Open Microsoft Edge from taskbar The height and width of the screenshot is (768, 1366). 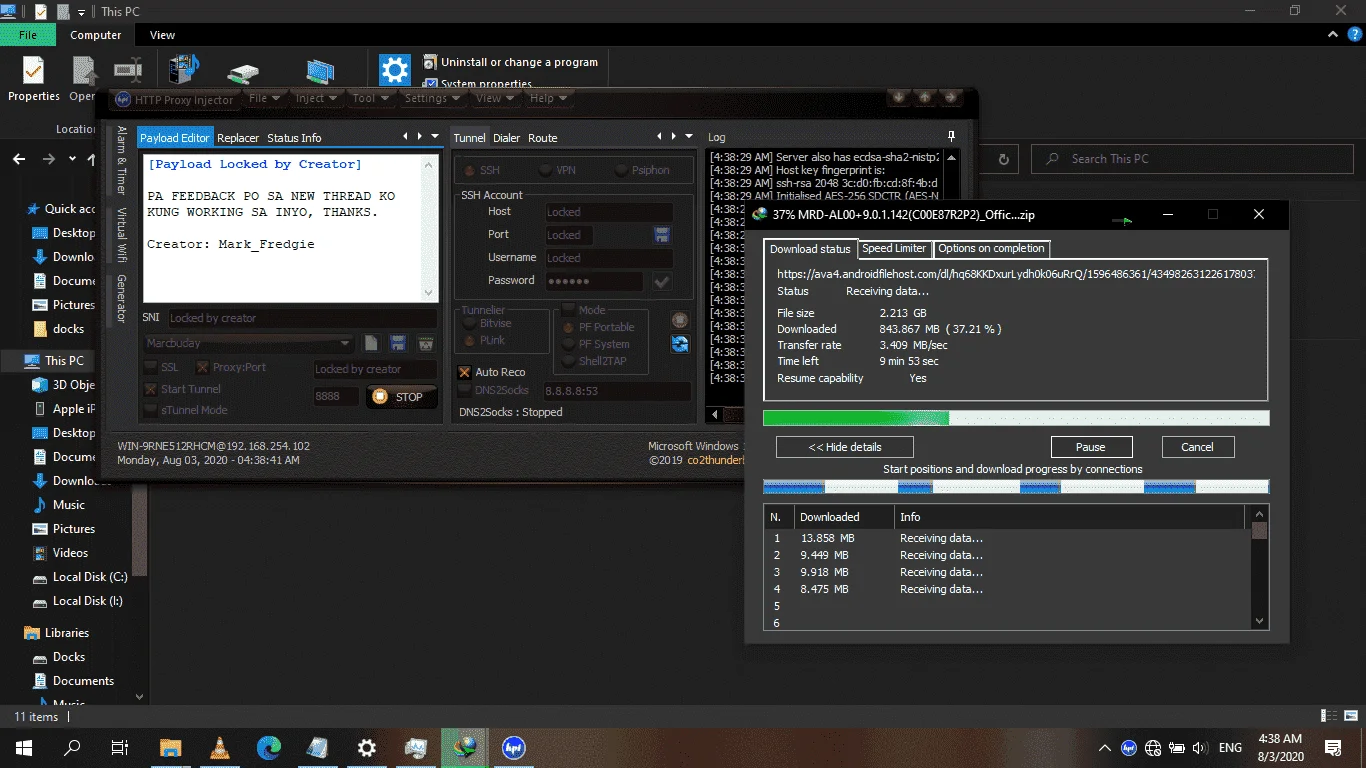coord(268,747)
